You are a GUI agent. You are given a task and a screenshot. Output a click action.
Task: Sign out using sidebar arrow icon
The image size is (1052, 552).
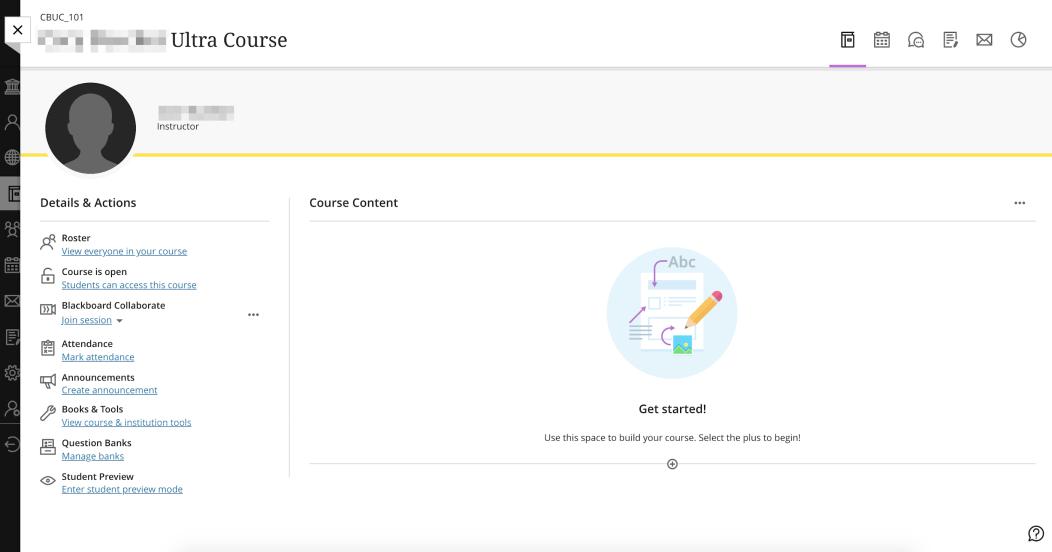tap(12, 443)
